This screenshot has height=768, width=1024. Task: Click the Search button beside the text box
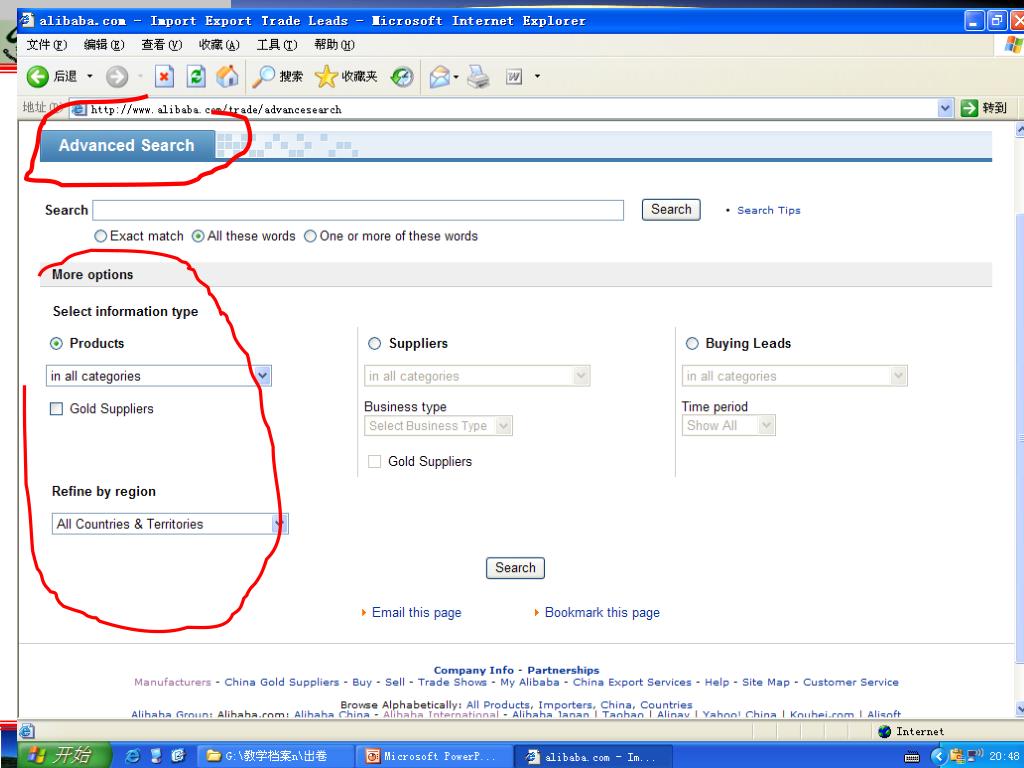(x=671, y=210)
